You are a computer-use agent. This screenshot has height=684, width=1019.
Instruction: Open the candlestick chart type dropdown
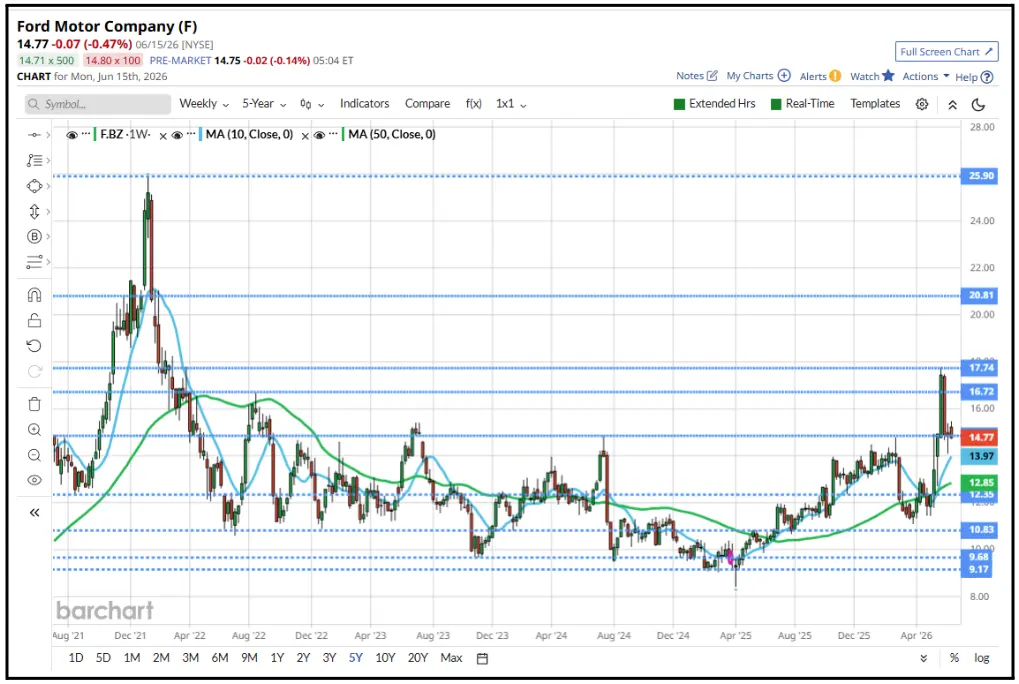click(x=312, y=104)
